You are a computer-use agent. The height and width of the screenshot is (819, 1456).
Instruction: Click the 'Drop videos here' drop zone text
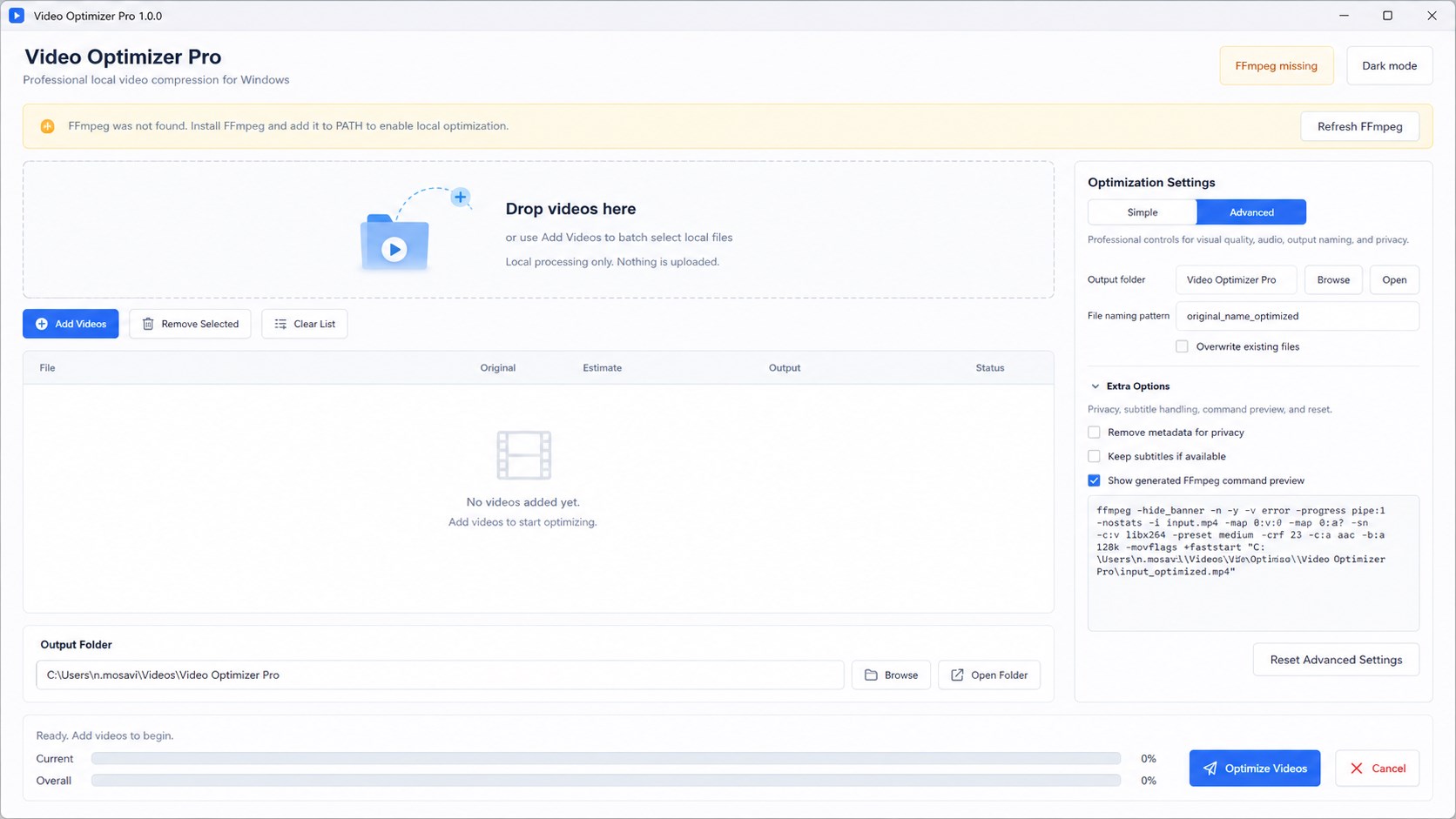(570, 209)
